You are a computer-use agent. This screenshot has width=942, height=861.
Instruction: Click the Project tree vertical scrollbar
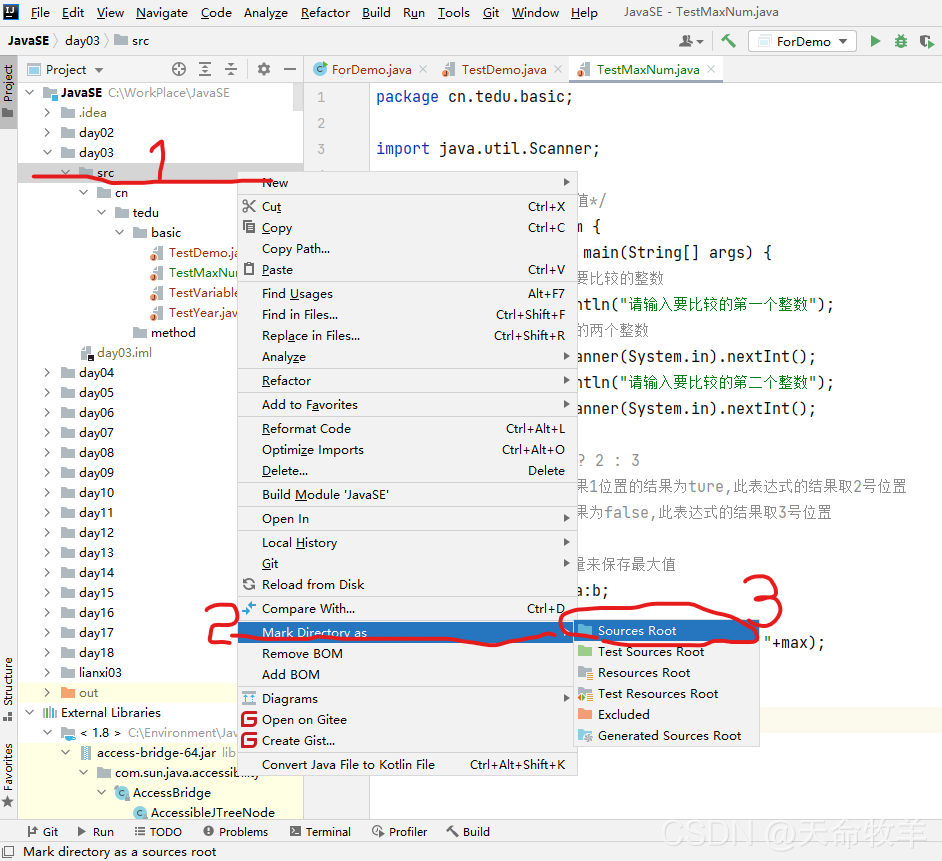tap(298, 96)
